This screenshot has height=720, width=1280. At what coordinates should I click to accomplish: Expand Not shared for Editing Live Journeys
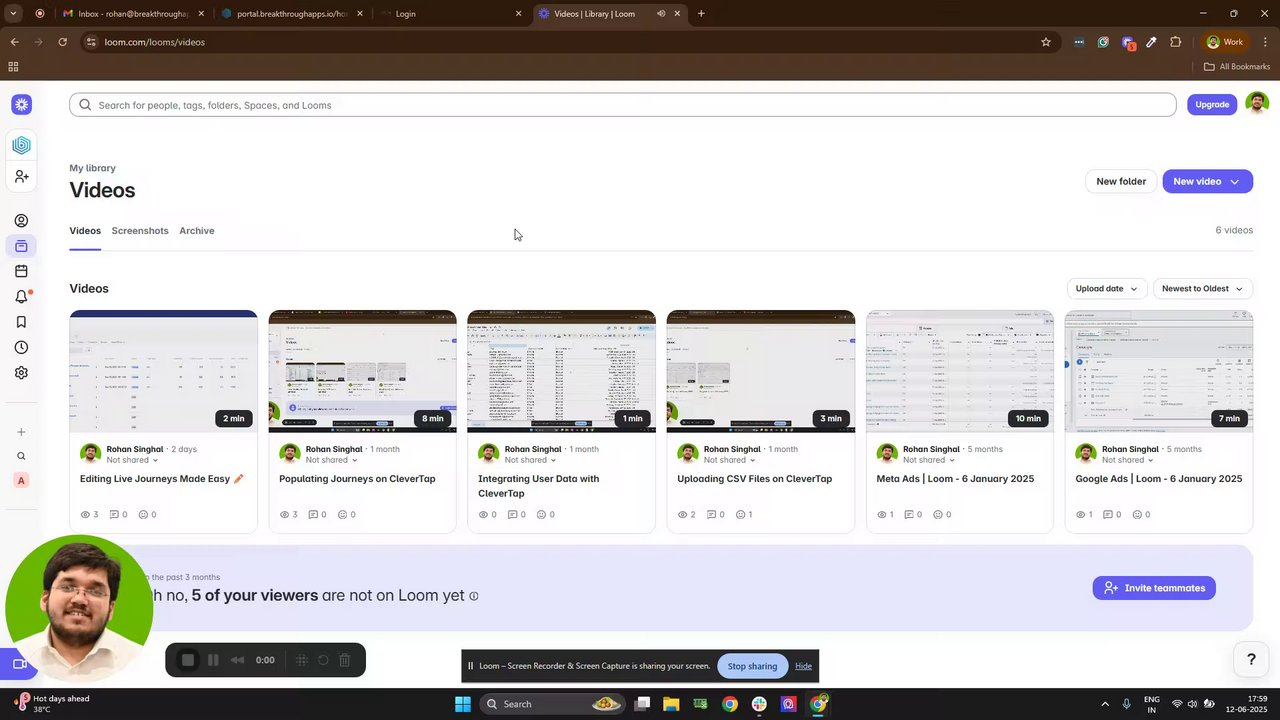[133, 460]
